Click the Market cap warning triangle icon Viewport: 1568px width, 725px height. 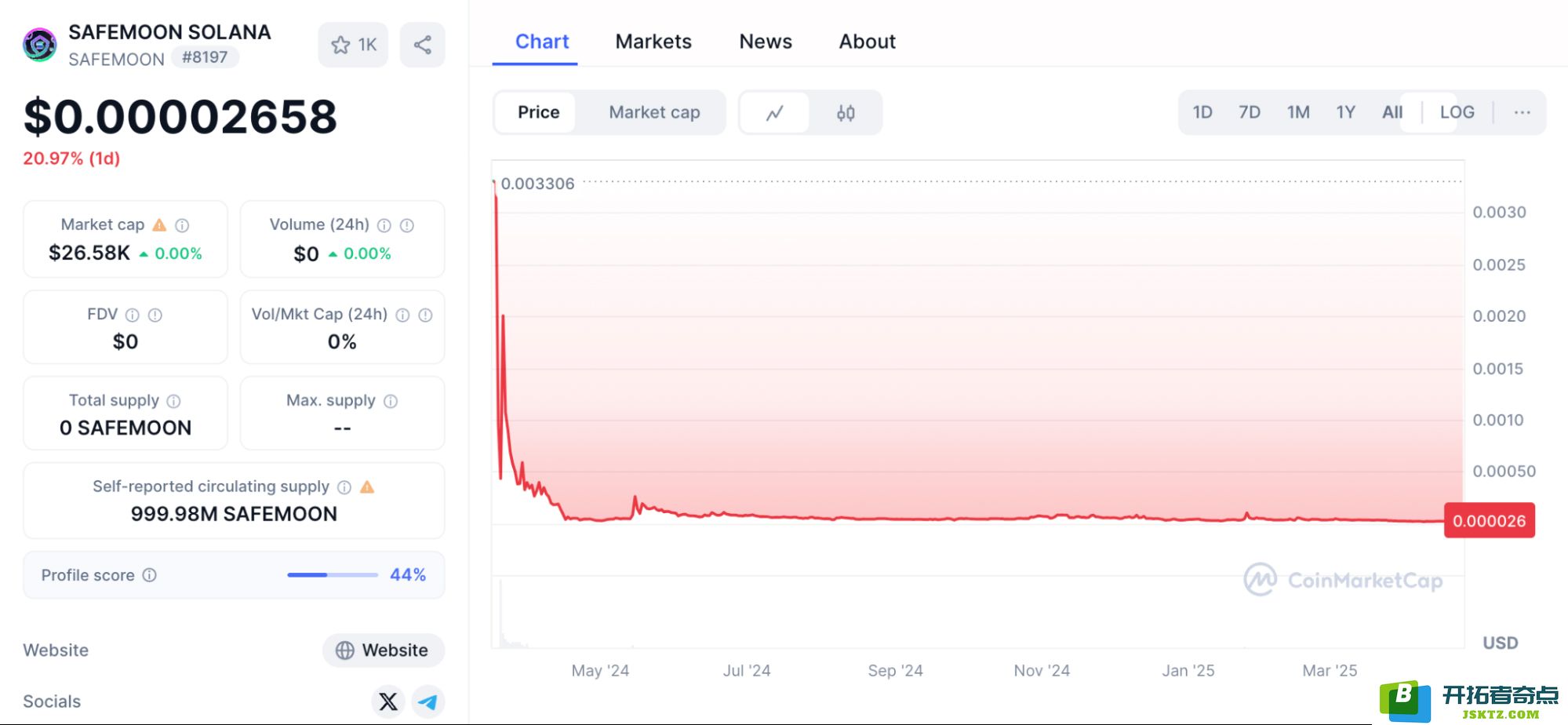(159, 225)
